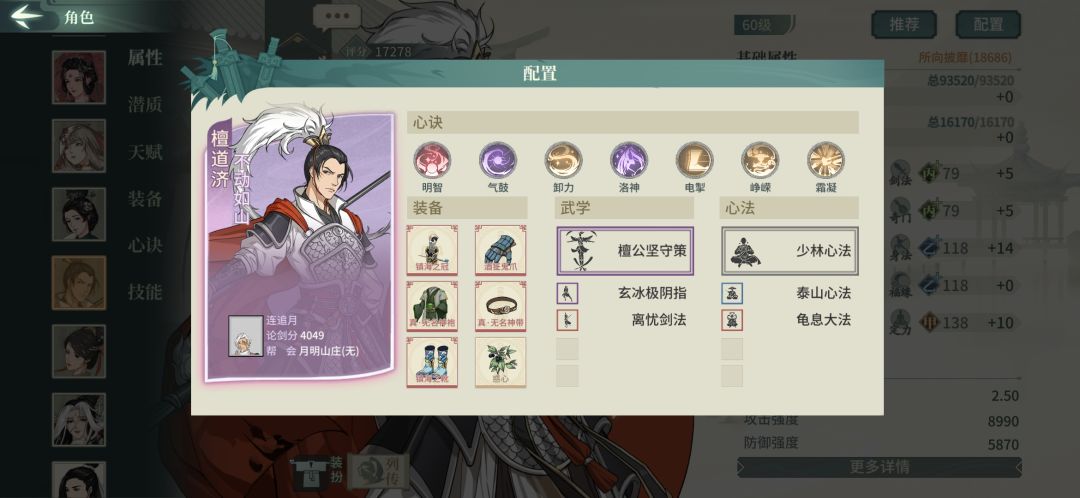Screen dimensions: 1080x498
Task: Select the 气鼓 heart technique icon
Action: point(497,160)
